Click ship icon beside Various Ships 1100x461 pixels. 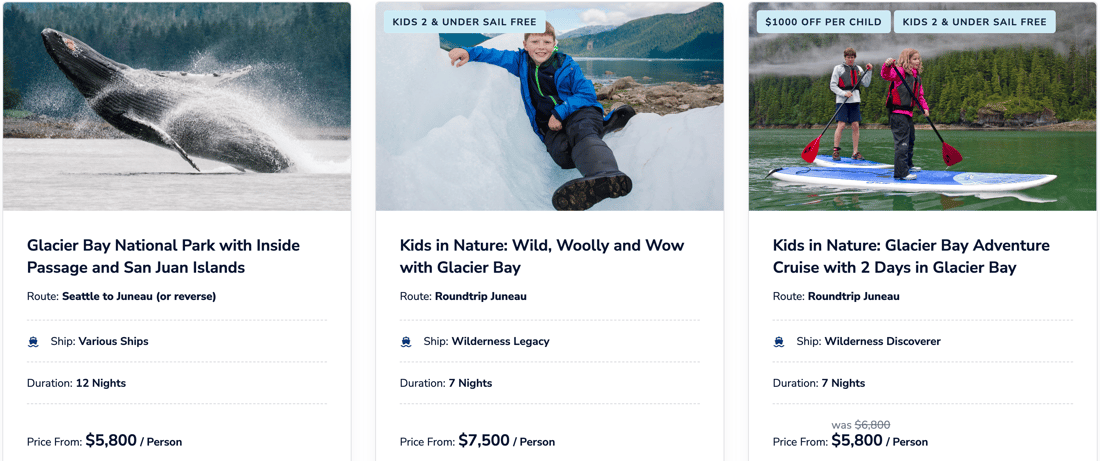coord(33,342)
